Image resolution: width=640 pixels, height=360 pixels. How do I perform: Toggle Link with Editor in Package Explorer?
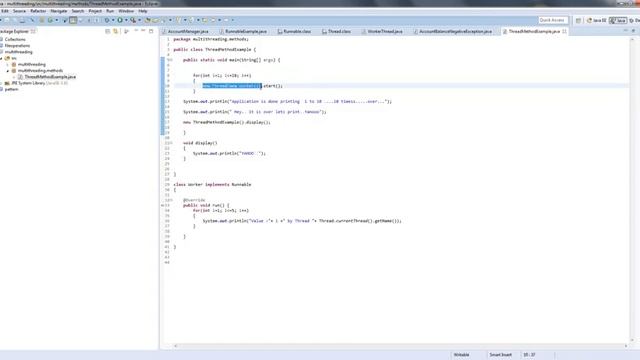click(116, 31)
